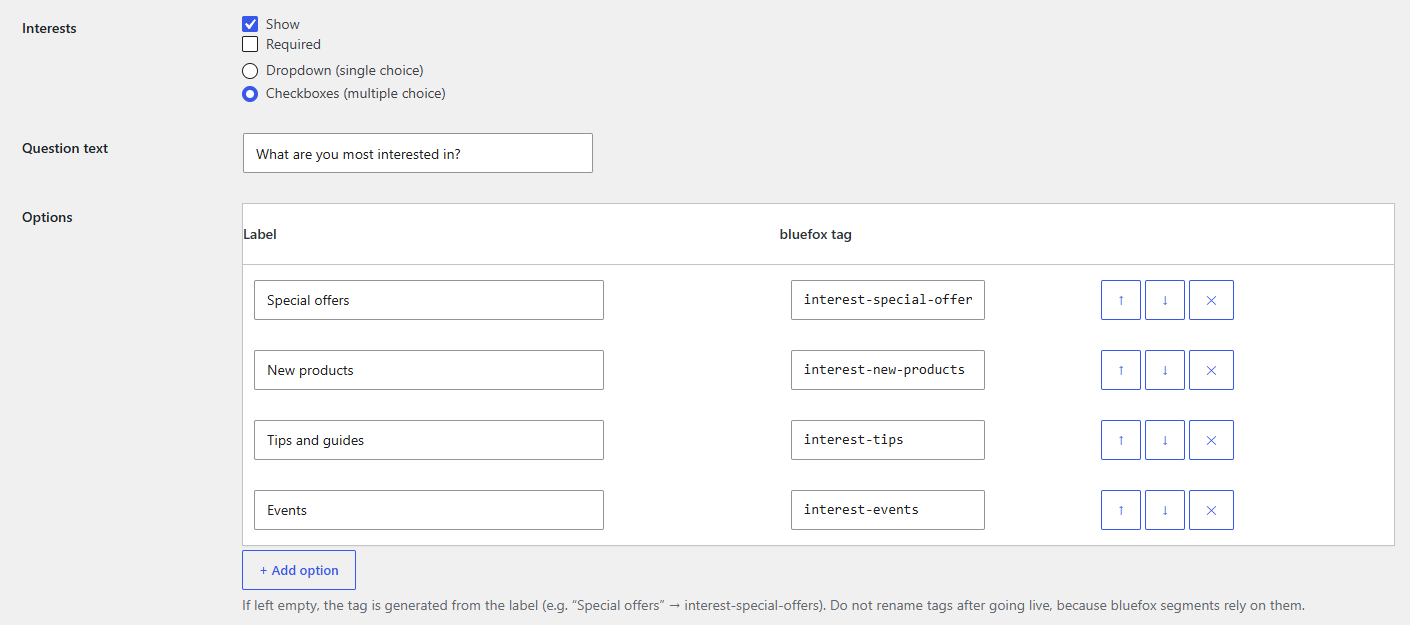This screenshot has height=625, width=1410.
Task: Click the + Add option button
Action: point(299,570)
